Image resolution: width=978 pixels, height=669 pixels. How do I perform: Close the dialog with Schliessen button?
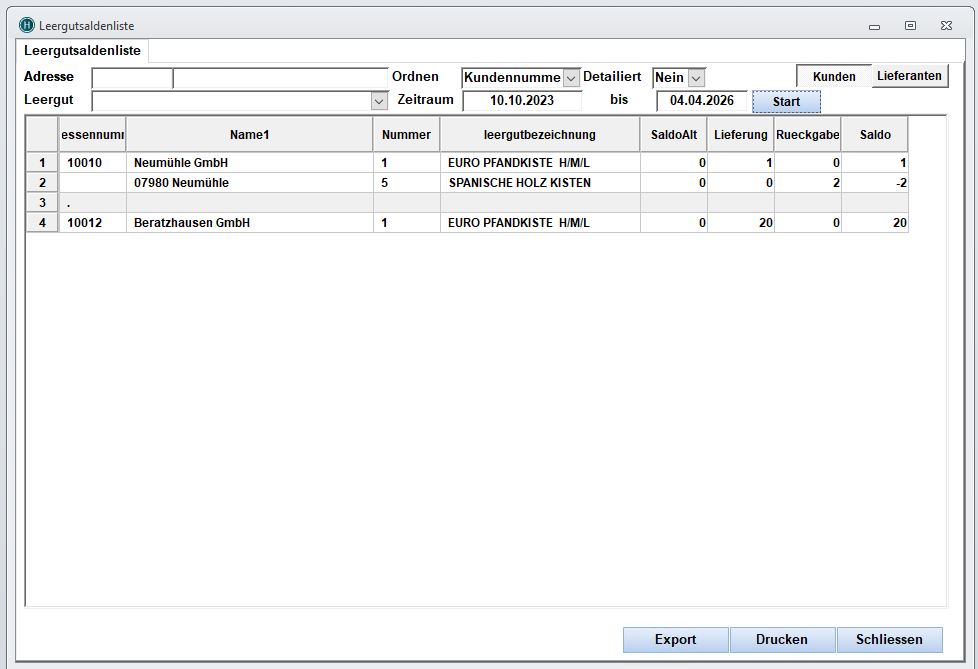(x=888, y=640)
